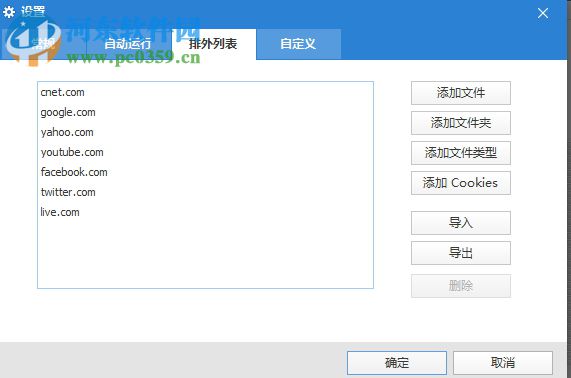
Task: Click the 添加文件 button
Action: pyautogui.click(x=461, y=93)
